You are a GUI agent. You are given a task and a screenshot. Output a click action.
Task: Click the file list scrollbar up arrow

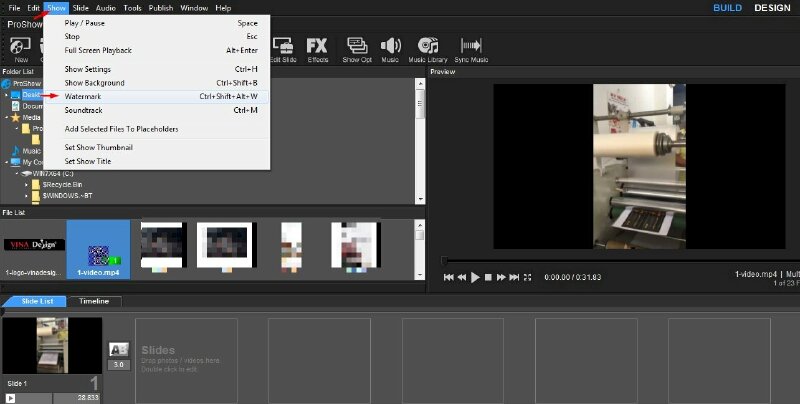(x=420, y=224)
